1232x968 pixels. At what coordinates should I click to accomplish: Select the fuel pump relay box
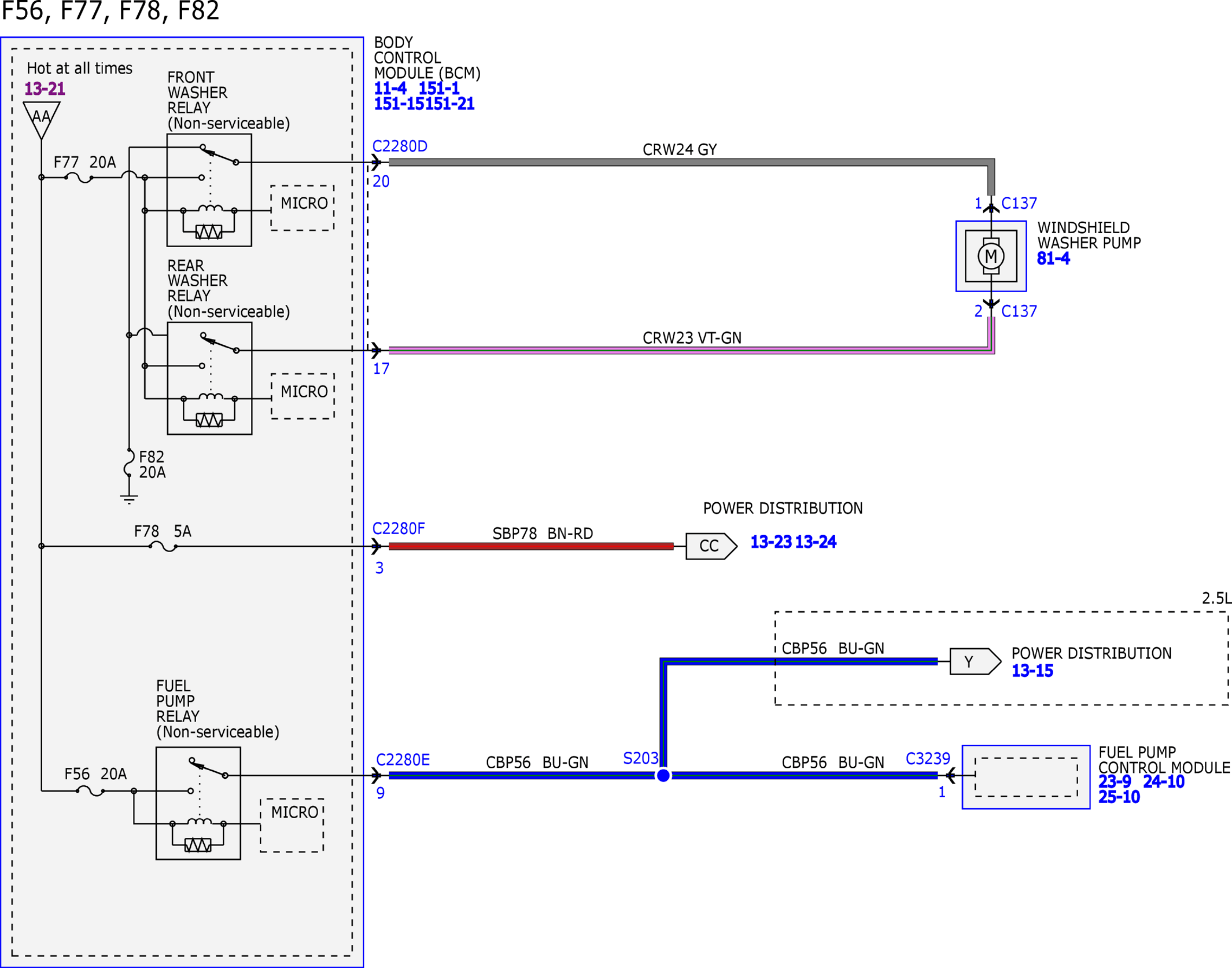[x=198, y=803]
